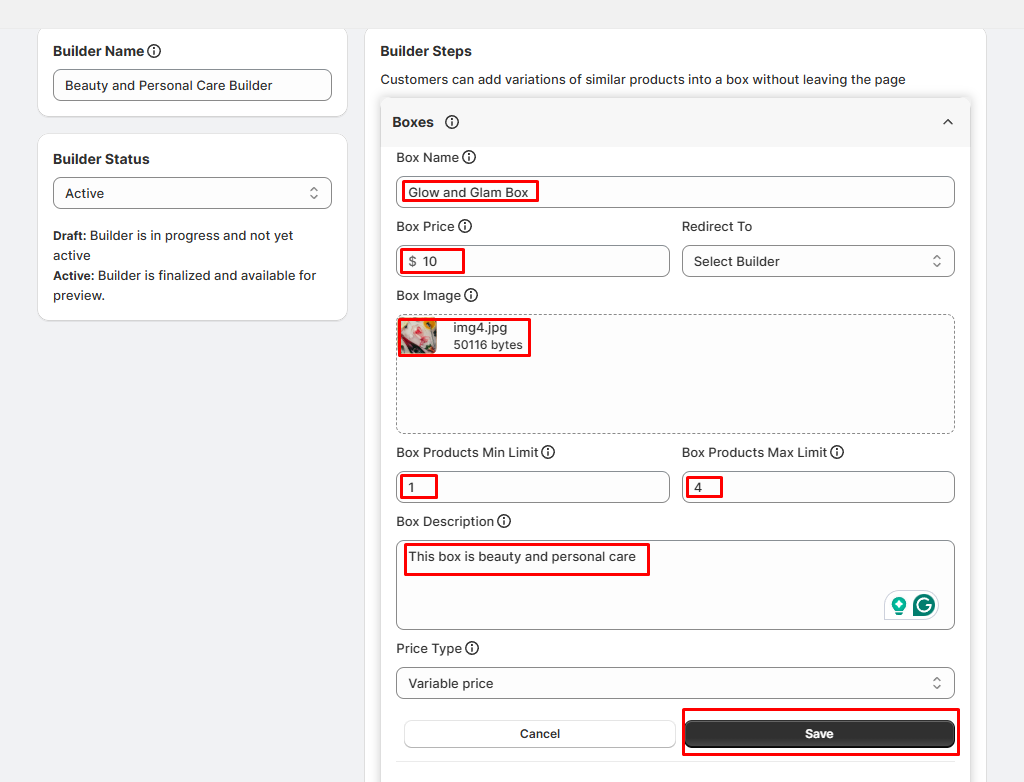The height and width of the screenshot is (782, 1024).
Task: Select the img4.jpg image thumbnail
Action: pyautogui.click(x=418, y=337)
